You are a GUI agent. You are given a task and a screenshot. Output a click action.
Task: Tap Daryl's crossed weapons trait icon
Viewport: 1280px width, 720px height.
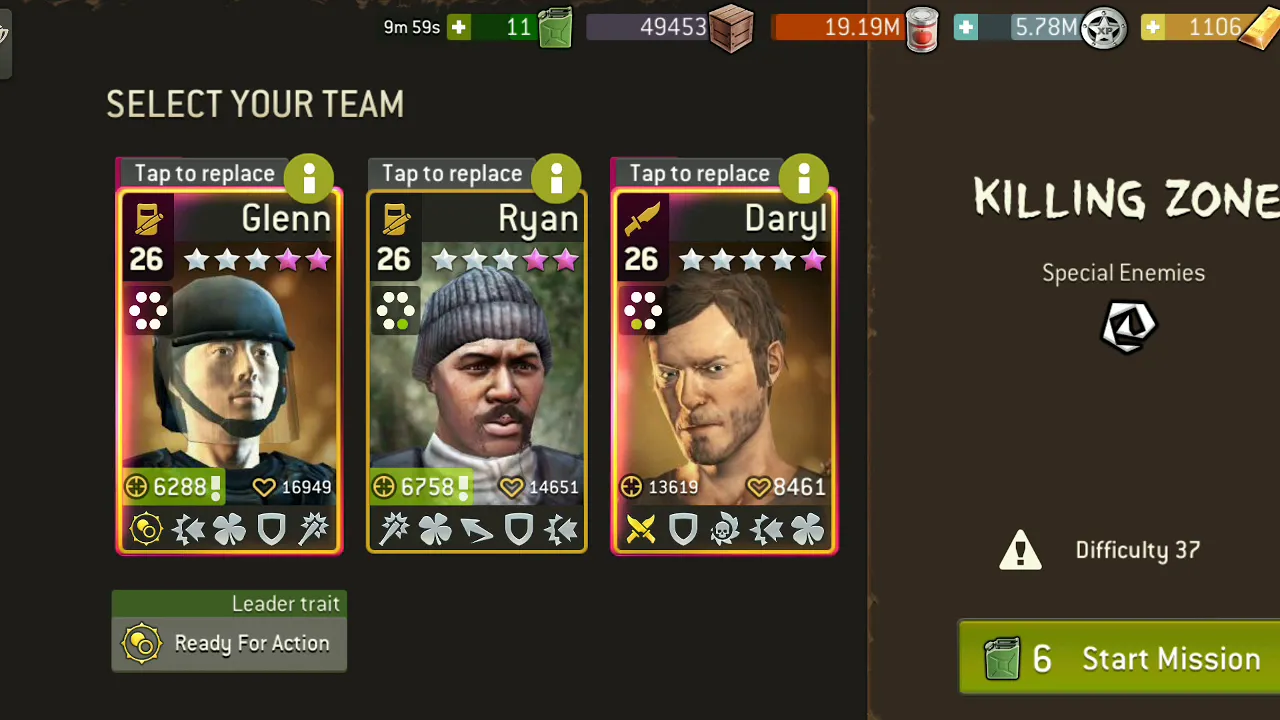[641, 529]
